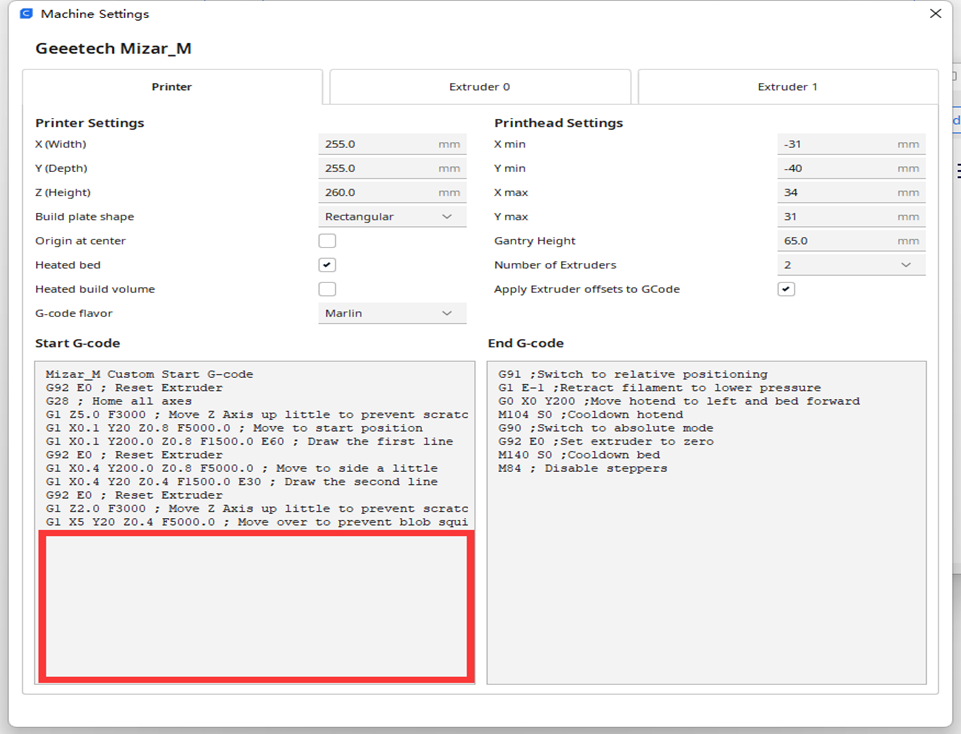Click the Geeetech Mizar_M printer name heading
This screenshot has width=961, height=734.
click(x=113, y=48)
